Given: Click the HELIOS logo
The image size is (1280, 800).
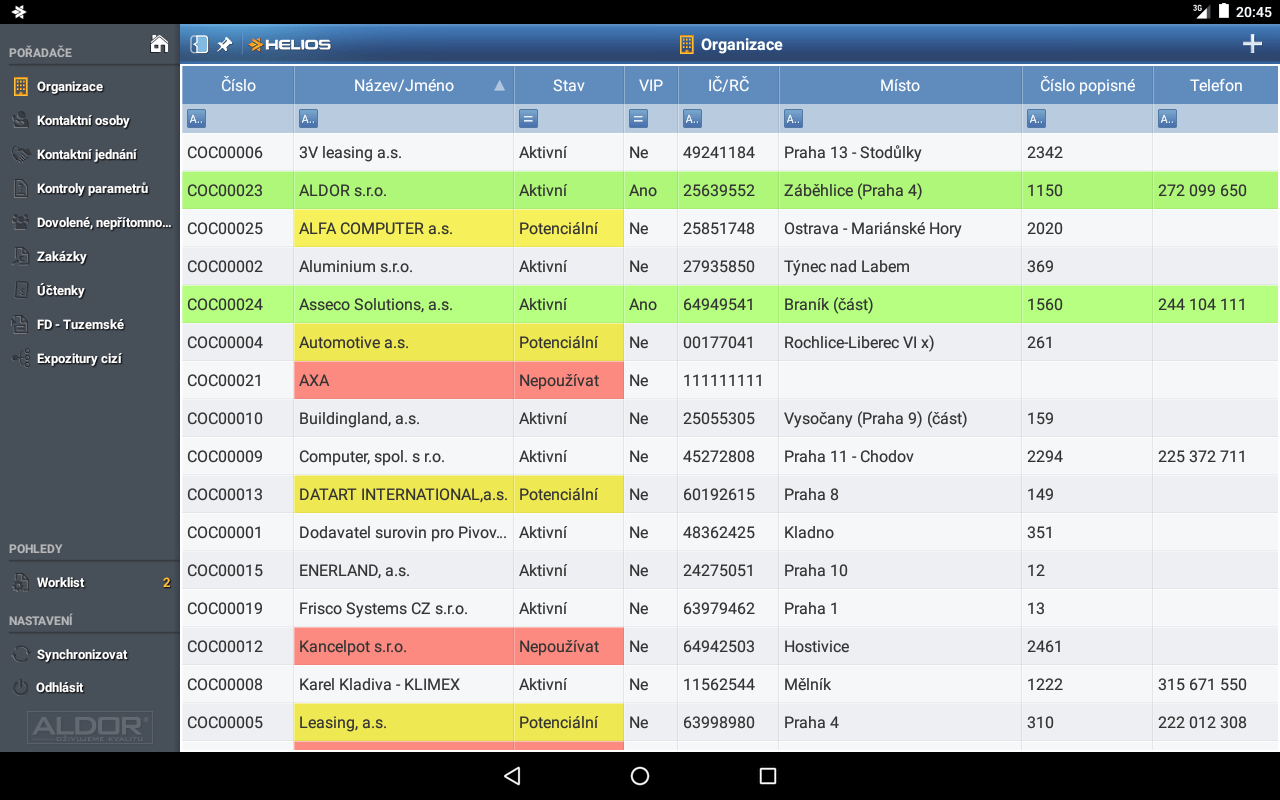Looking at the screenshot, I should (x=290, y=44).
